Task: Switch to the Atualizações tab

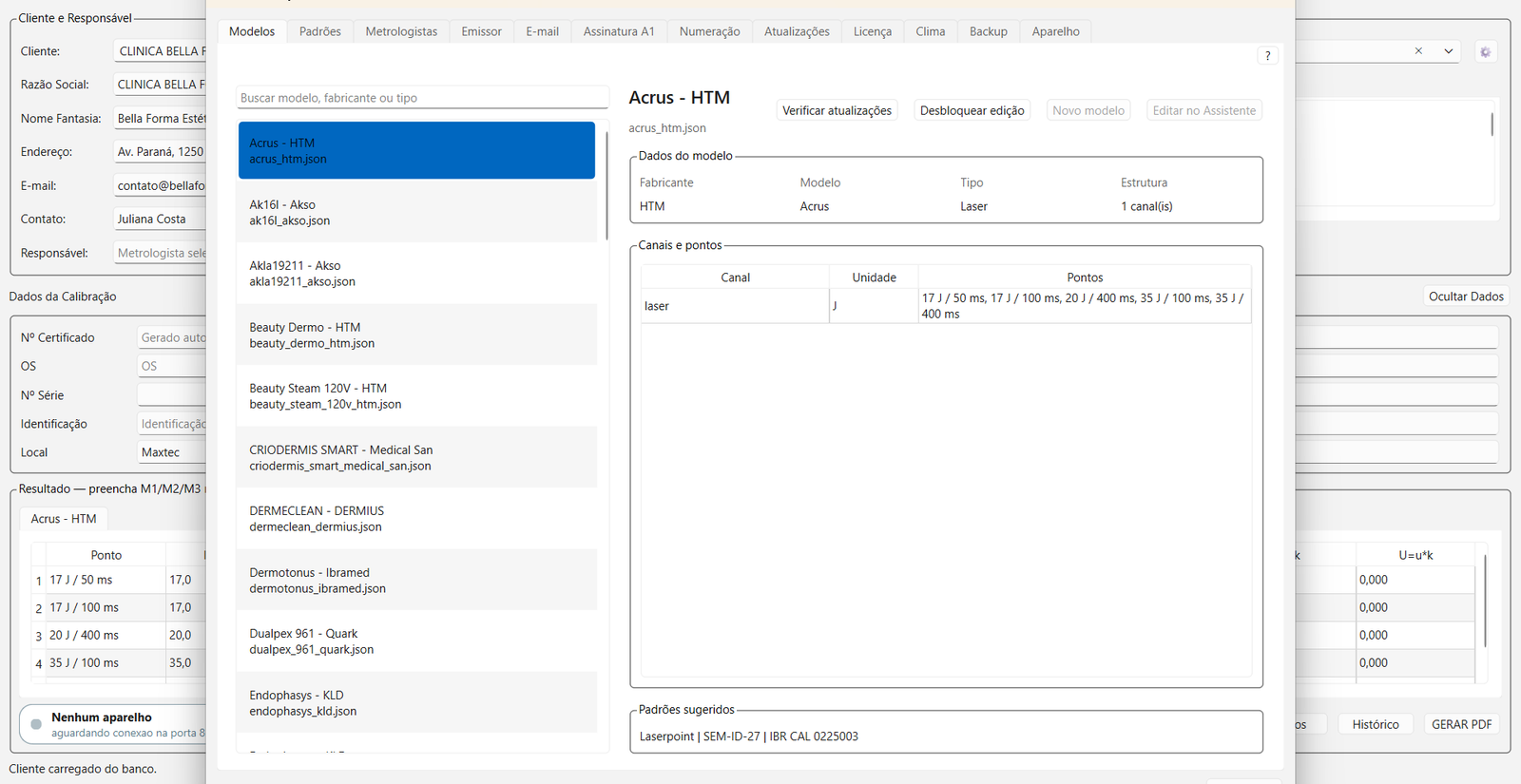Action: tap(797, 31)
